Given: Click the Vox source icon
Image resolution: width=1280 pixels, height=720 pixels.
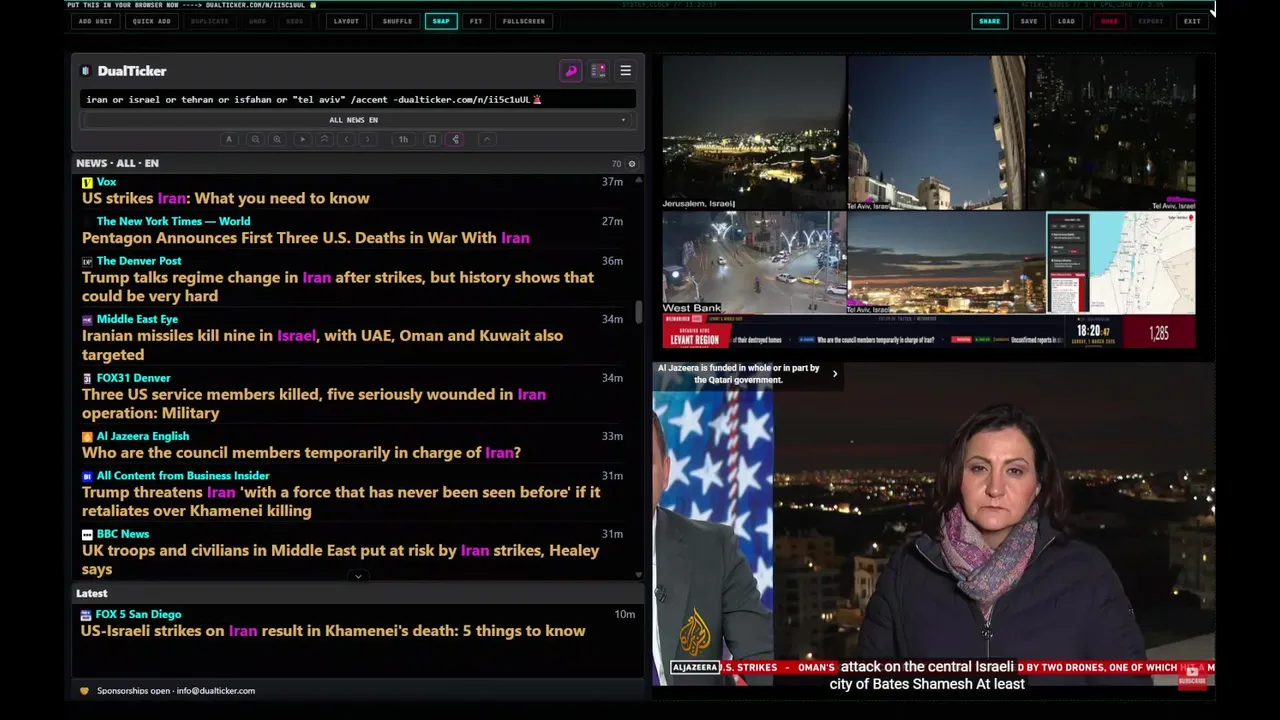Looking at the screenshot, I should (x=87, y=183).
